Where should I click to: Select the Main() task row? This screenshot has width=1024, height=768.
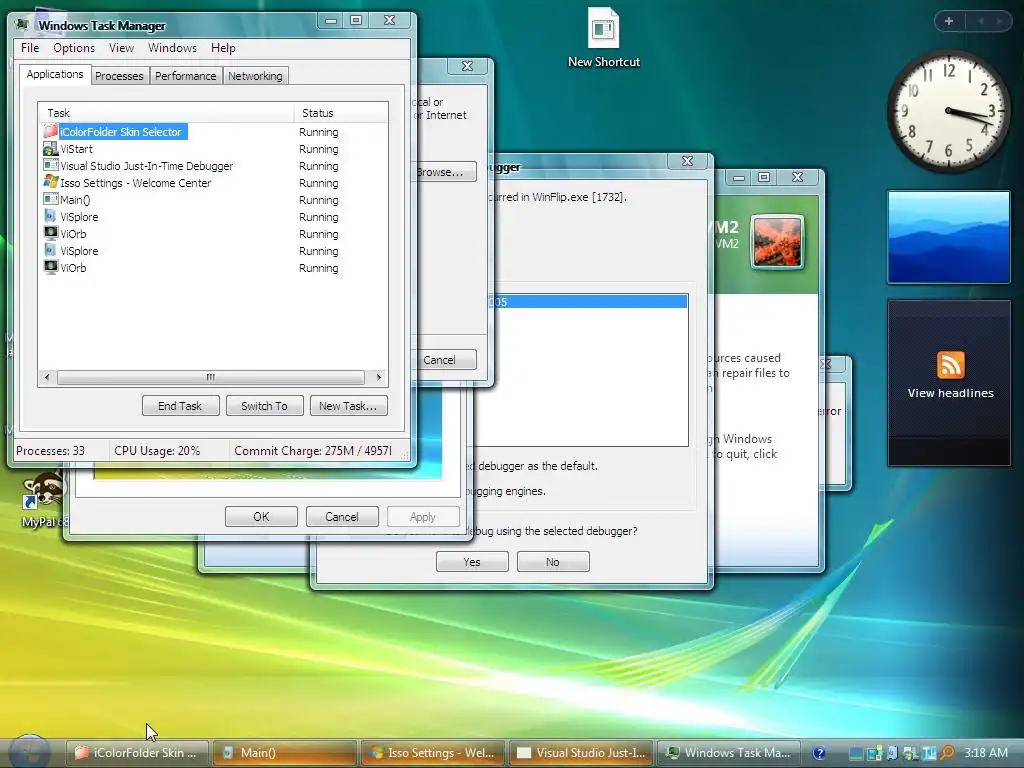point(213,200)
